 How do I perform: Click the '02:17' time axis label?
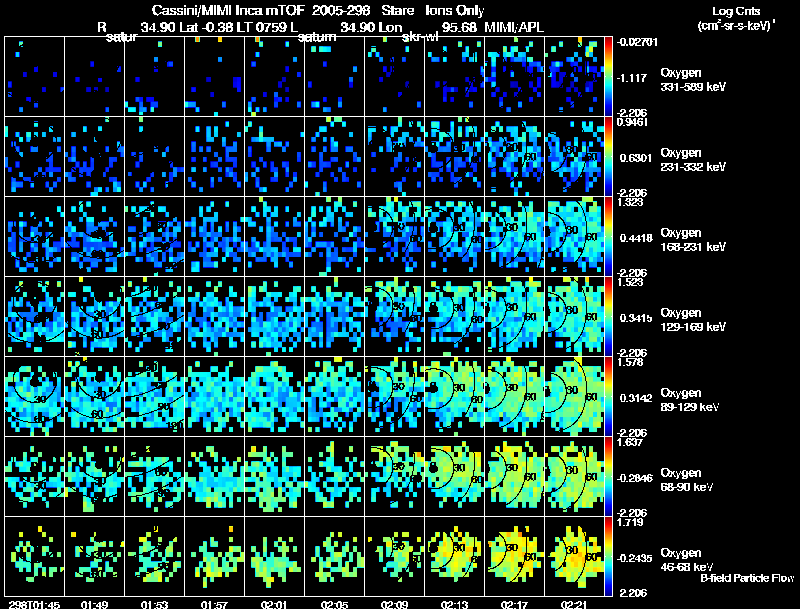(514, 605)
